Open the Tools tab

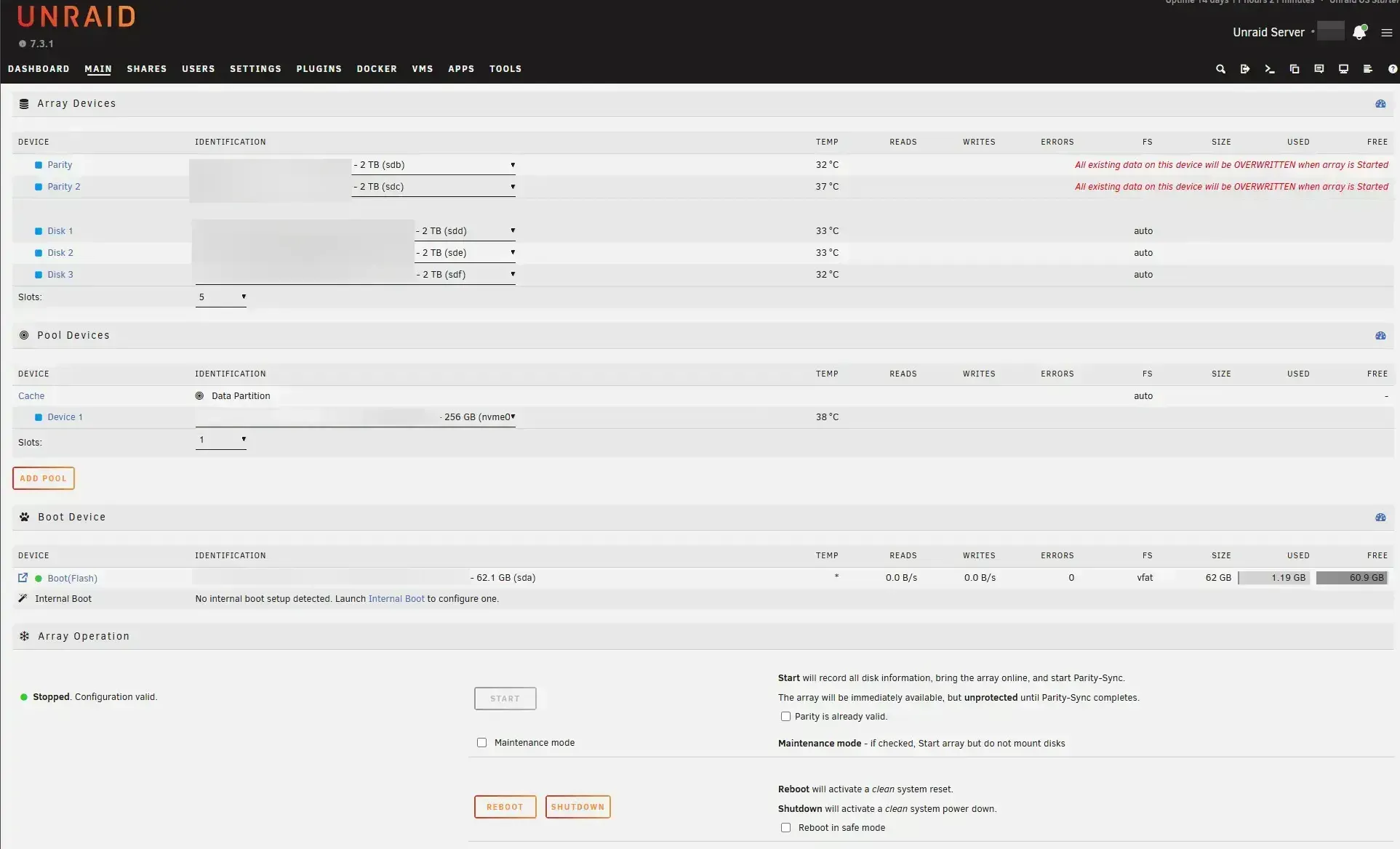(x=505, y=69)
